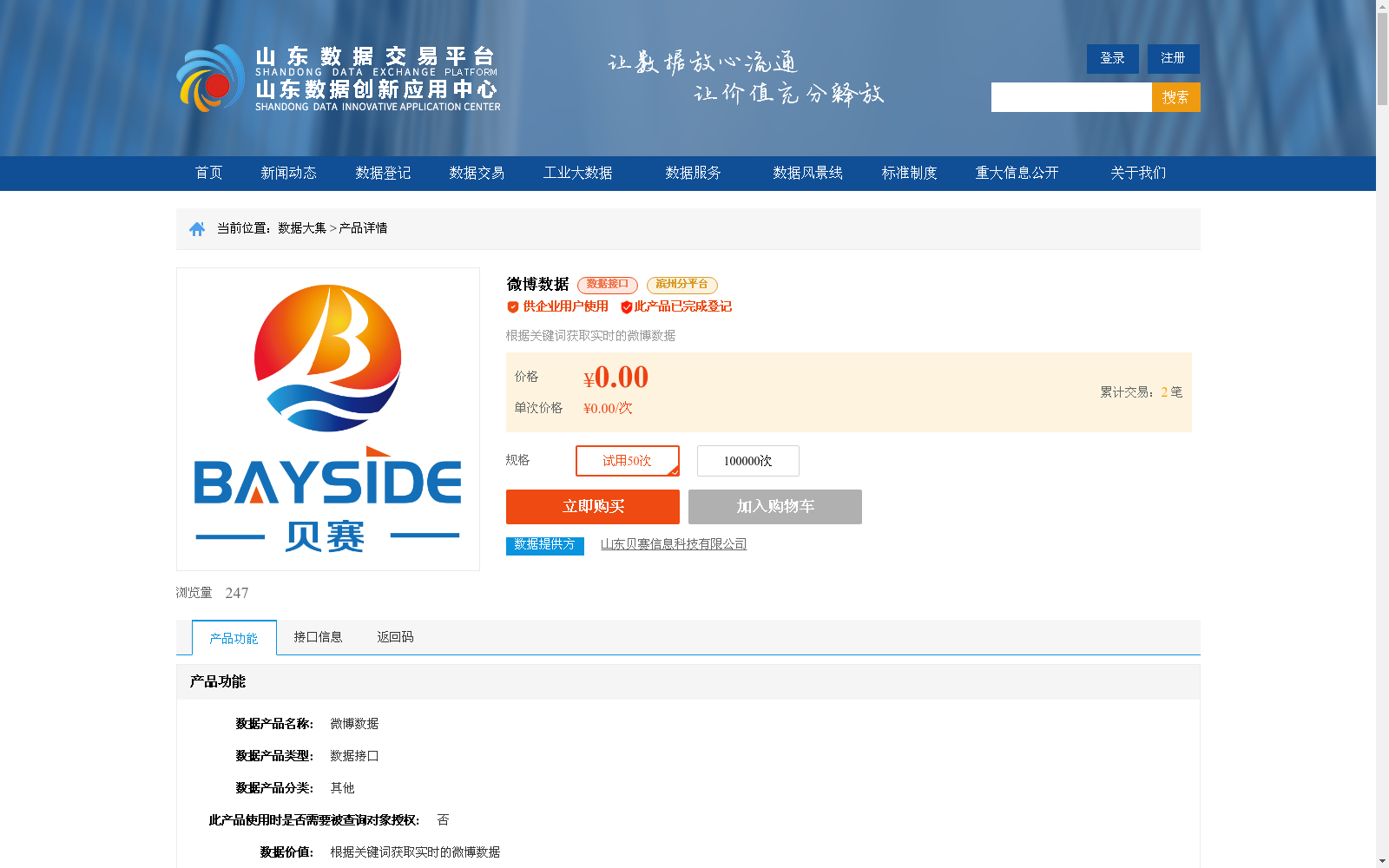Screen dimensions: 1389x868
Task: Click the Shandong Data Exchange Platform logo
Action: pyautogui.click(x=339, y=78)
